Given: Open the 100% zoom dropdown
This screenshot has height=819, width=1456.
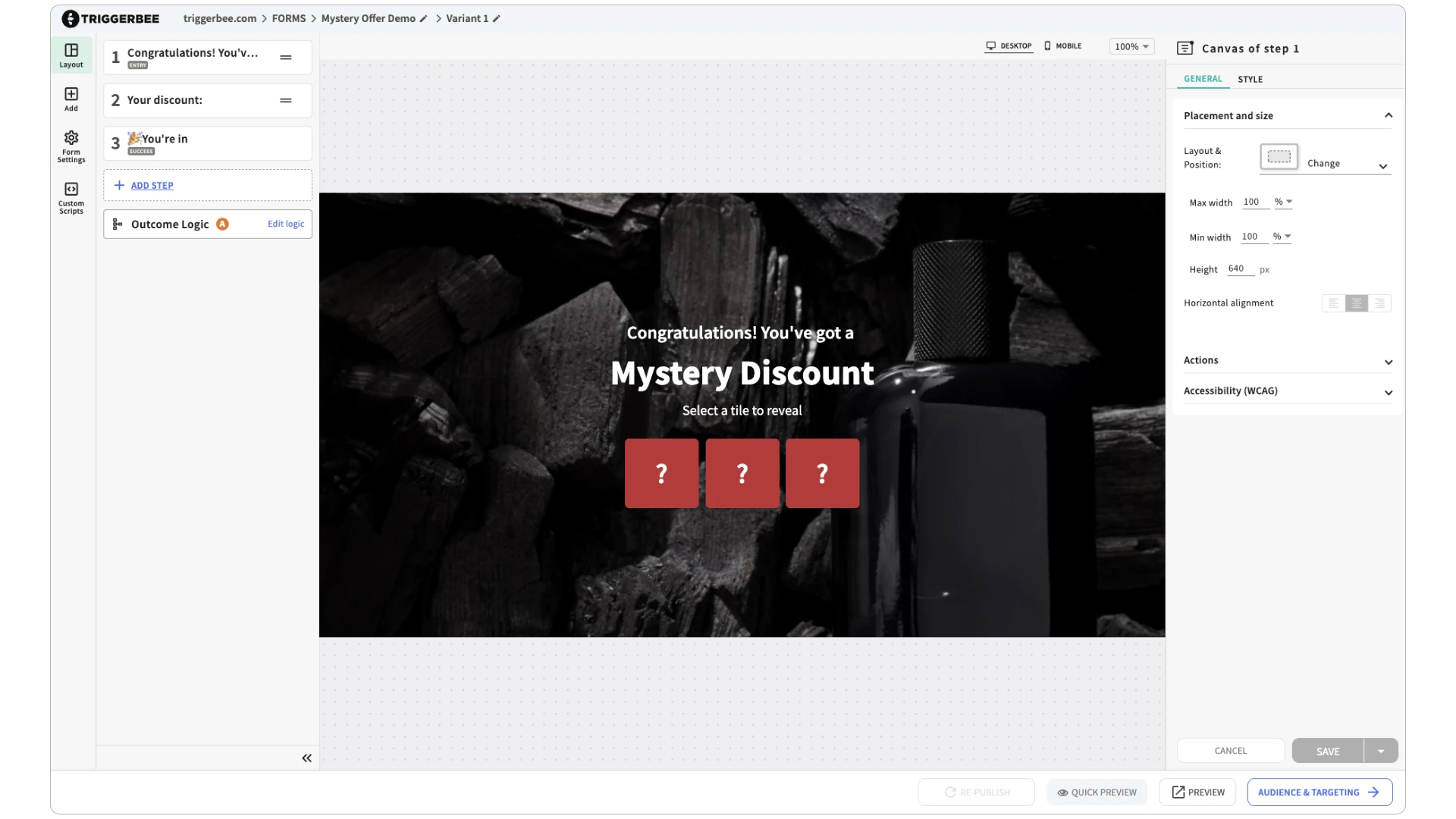Looking at the screenshot, I should (1131, 47).
